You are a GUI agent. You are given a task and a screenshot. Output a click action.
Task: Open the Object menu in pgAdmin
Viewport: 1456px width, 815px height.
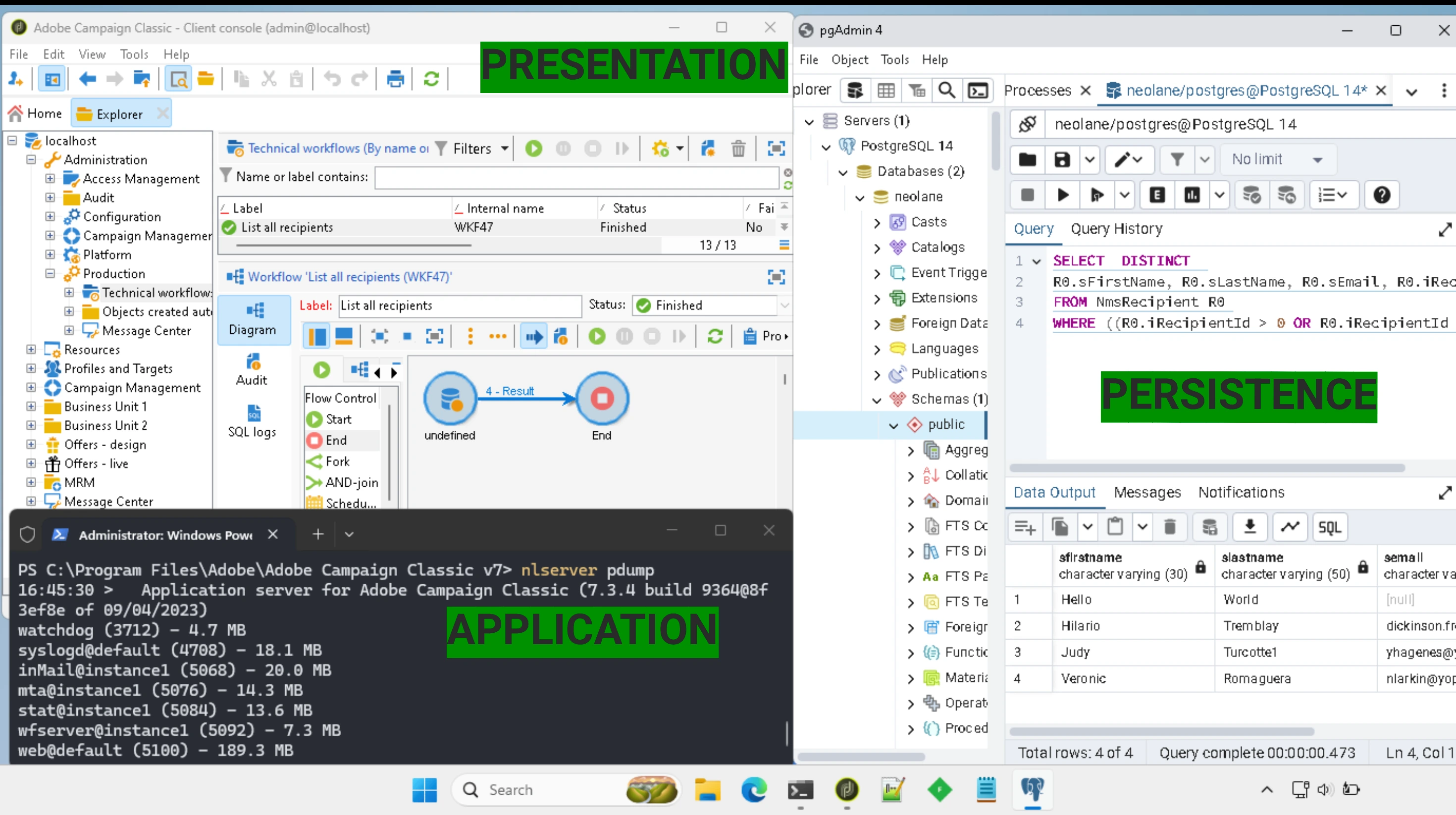point(849,59)
